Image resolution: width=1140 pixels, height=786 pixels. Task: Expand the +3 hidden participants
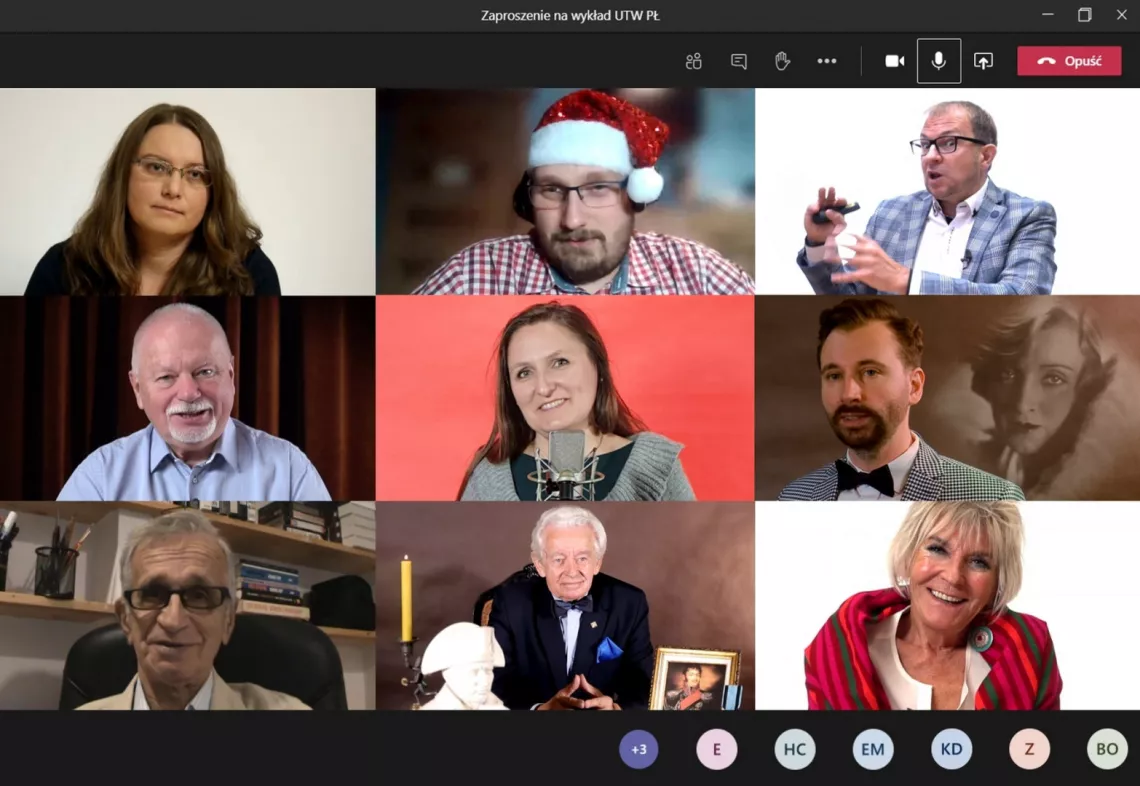[x=638, y=749]
